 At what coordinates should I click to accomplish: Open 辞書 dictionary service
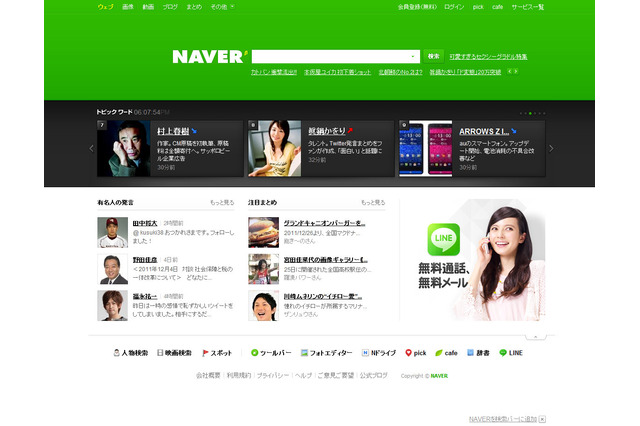click(x=478, y=353)
